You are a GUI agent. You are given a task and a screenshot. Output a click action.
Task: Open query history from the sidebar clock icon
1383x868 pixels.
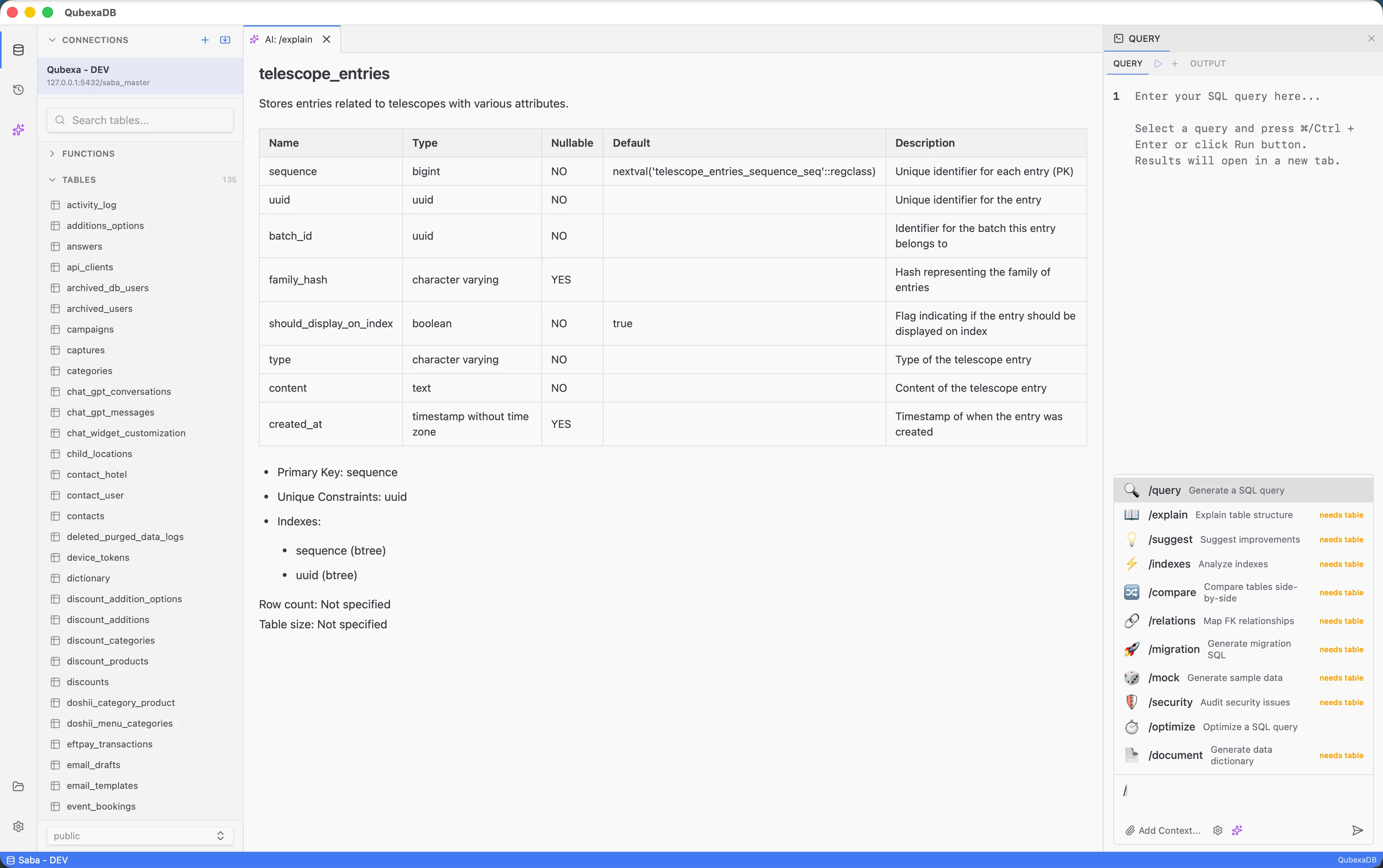[x=18, y=89]
